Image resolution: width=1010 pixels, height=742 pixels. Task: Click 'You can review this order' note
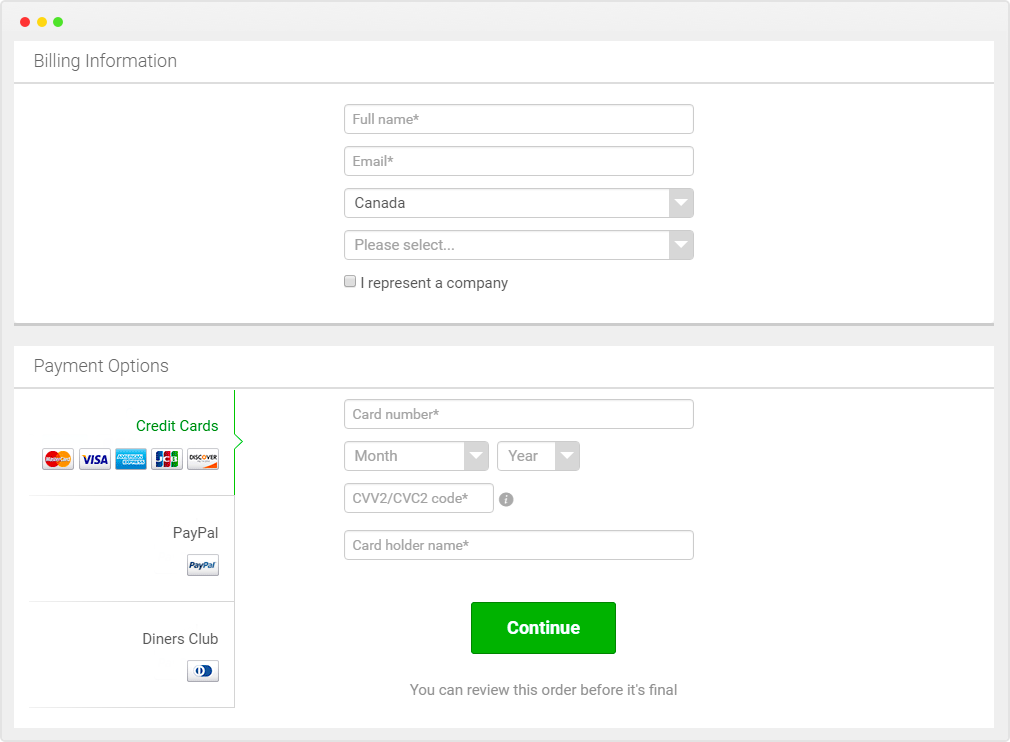[x=543, y=690]
